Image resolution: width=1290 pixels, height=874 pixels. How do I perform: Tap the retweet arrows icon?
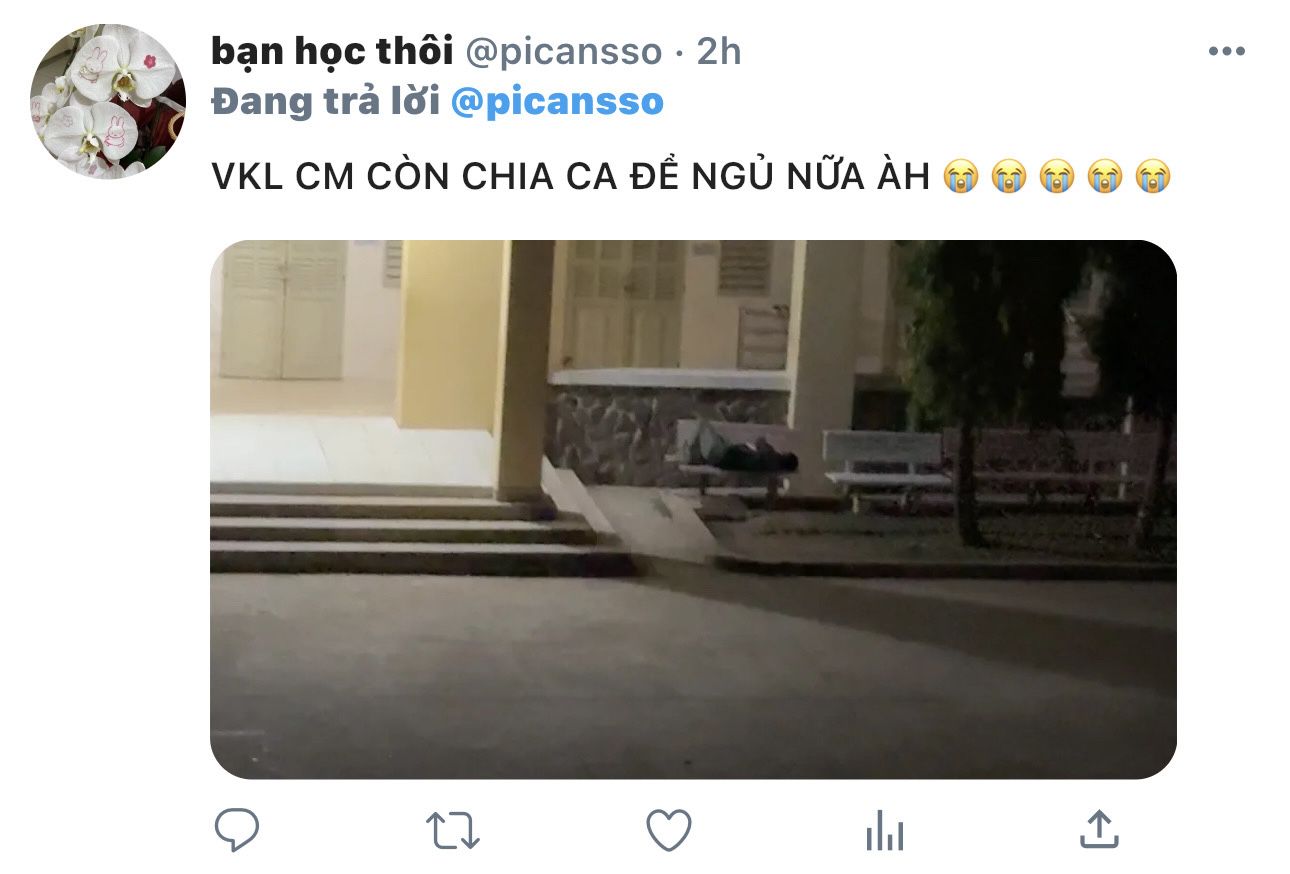pyautogui.click(x=453, y=830)
